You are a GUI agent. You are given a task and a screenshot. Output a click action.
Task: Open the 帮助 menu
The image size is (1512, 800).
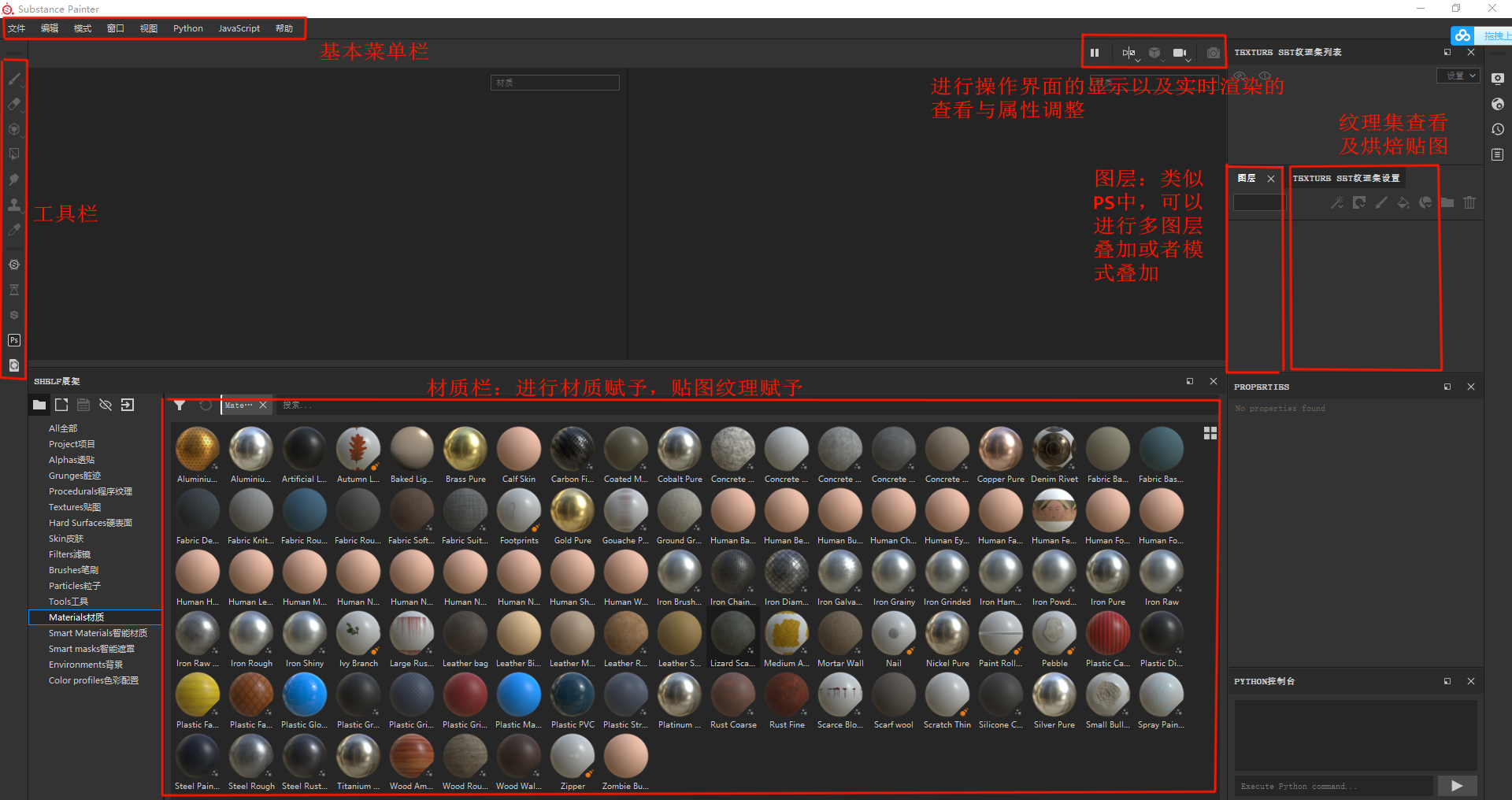click(x=284, y=28)
